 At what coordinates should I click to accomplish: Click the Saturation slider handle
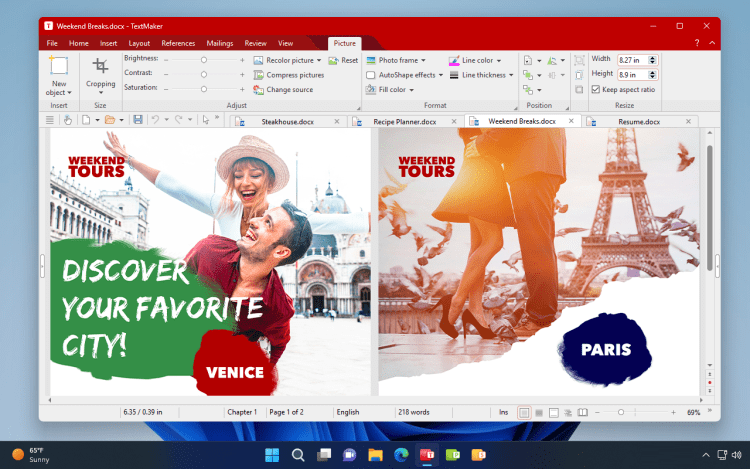pyautogui.click(x=204, y=89)
